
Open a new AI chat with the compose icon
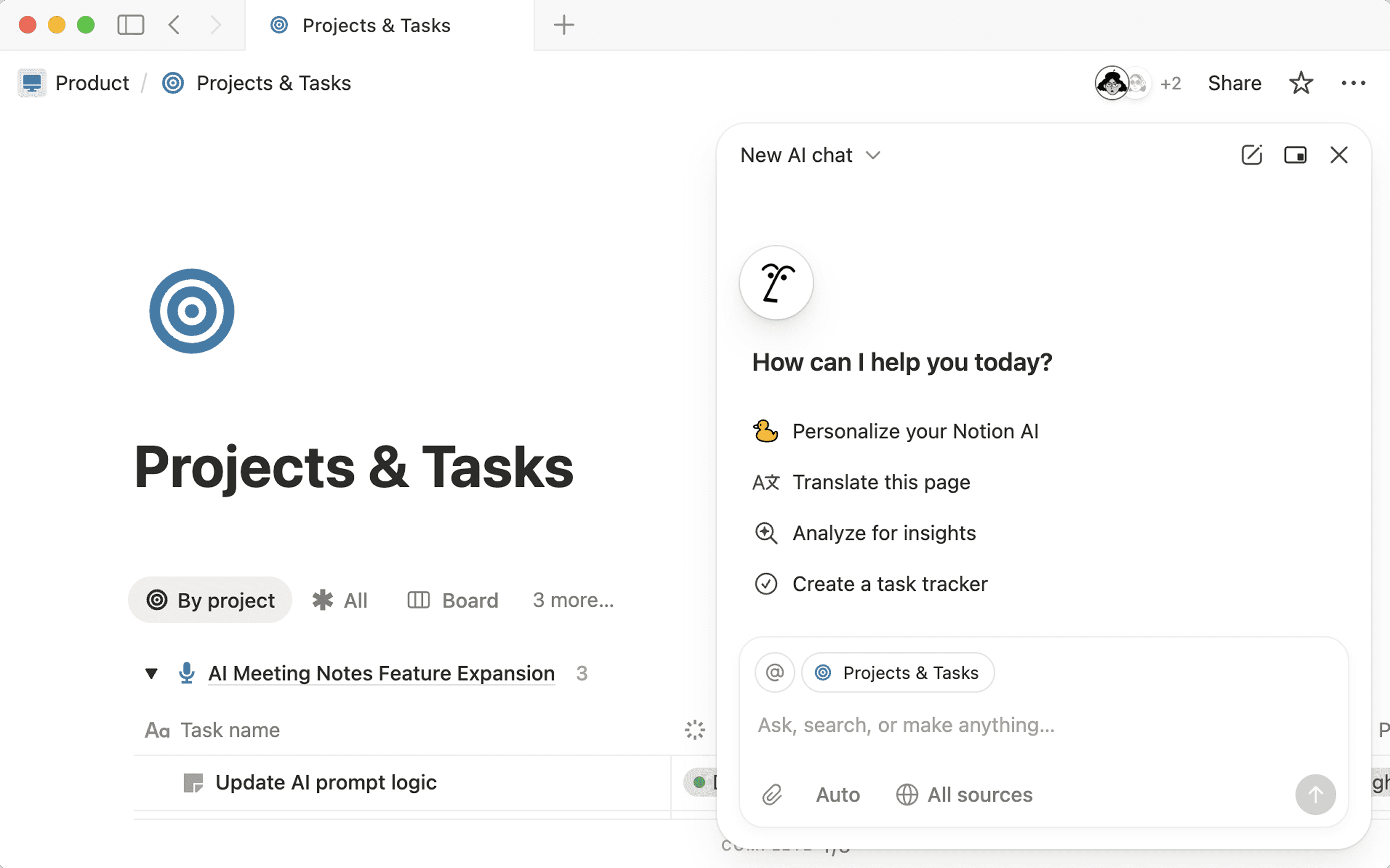click(x=1252, y=155)
